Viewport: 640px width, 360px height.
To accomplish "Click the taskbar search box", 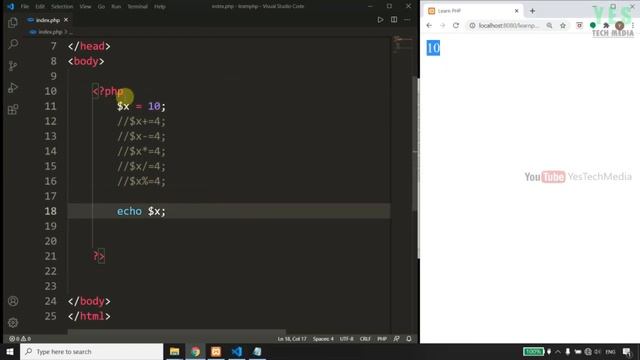I will click(x=91, y=351).
